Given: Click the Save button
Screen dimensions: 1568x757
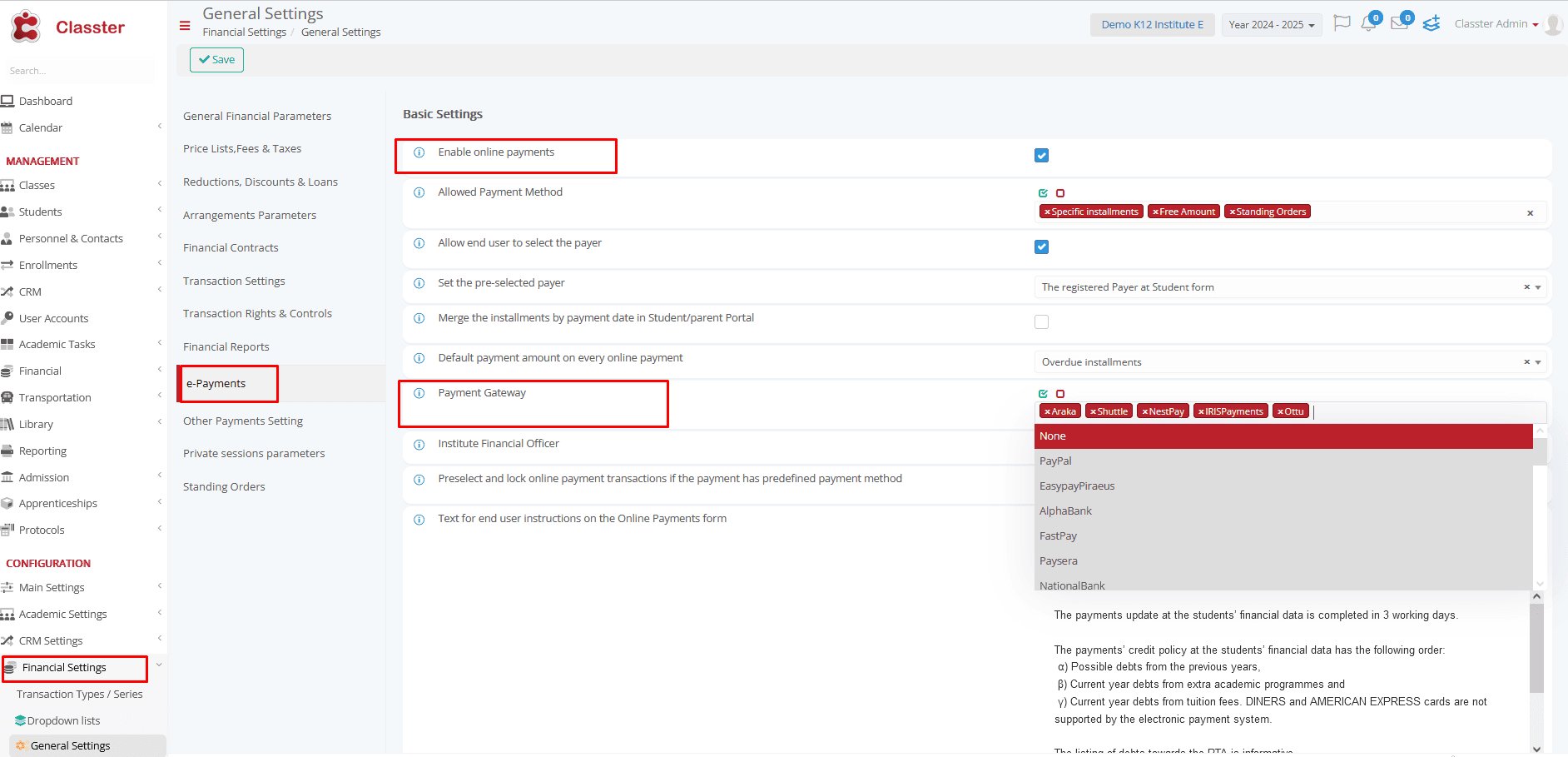Looking at the screenshot, I should (216, 60).
